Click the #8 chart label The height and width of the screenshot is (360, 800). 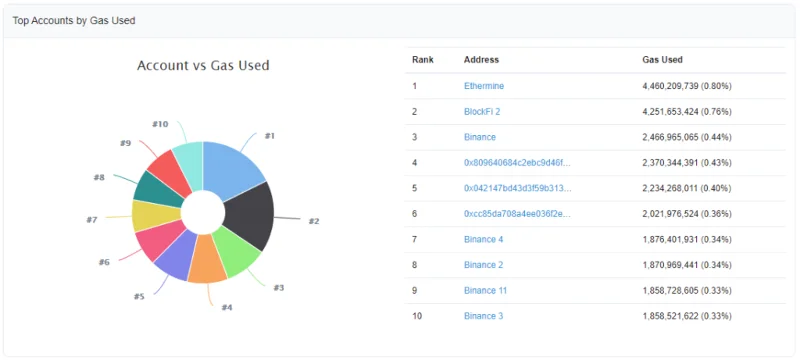pyautogui.click(x=99, y=177)
